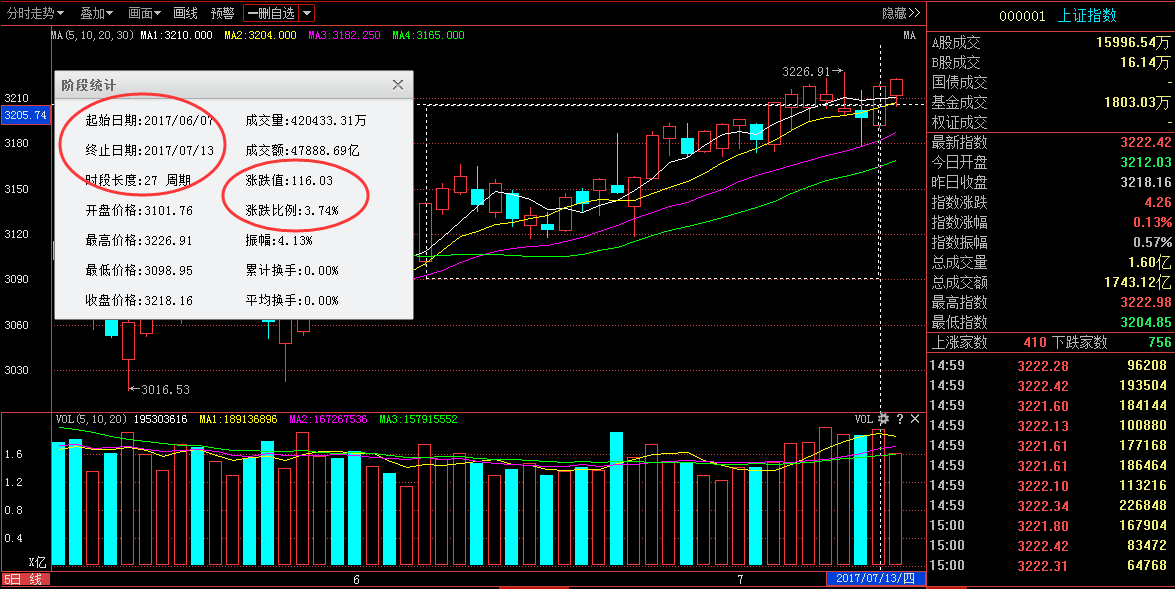The image size is (1175, 589).
Task: Click the MA(5,10,20,30) indicator label
Action: click(x=93, y=35)
